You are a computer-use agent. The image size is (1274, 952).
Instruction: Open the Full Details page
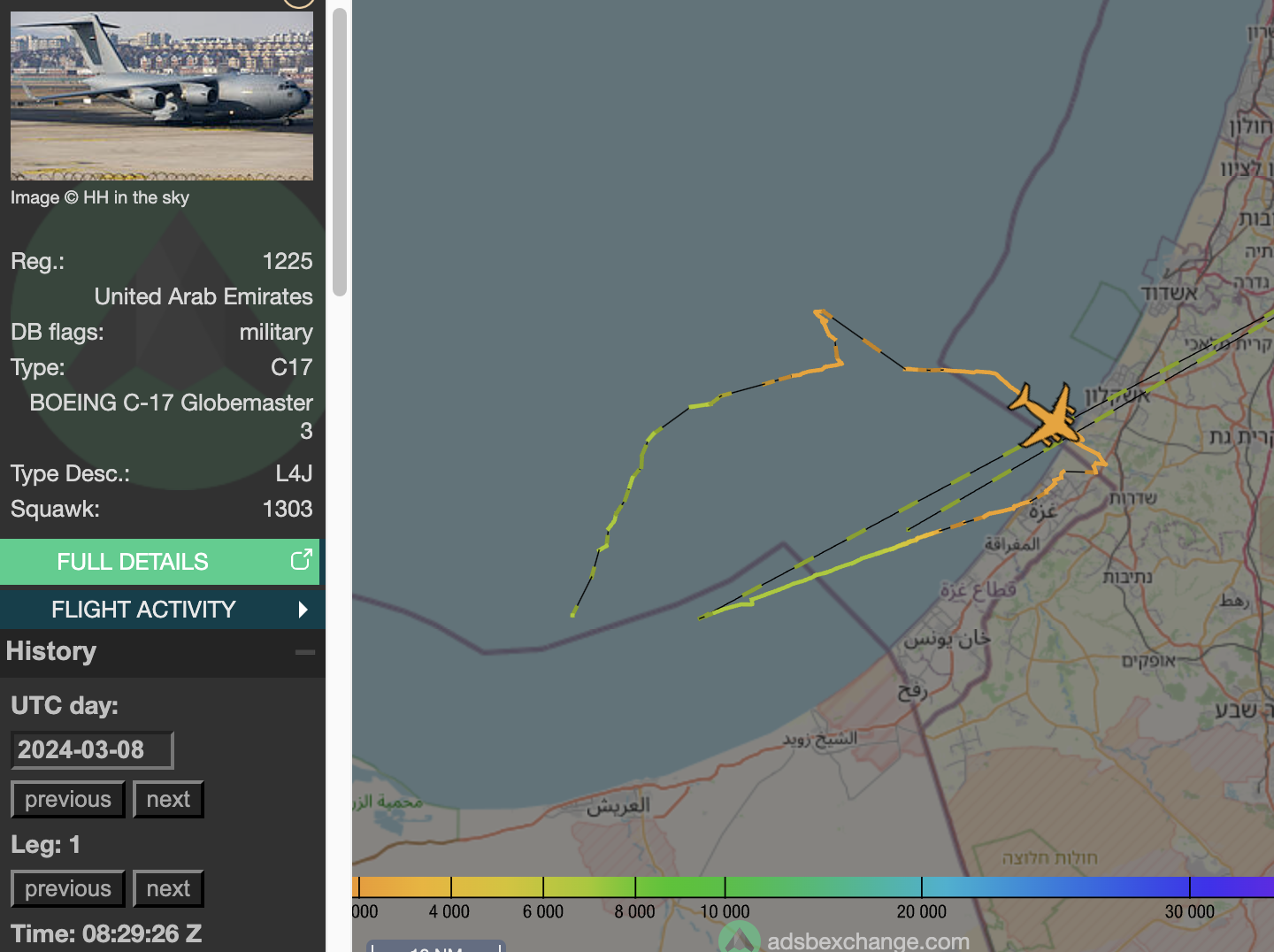133,562
